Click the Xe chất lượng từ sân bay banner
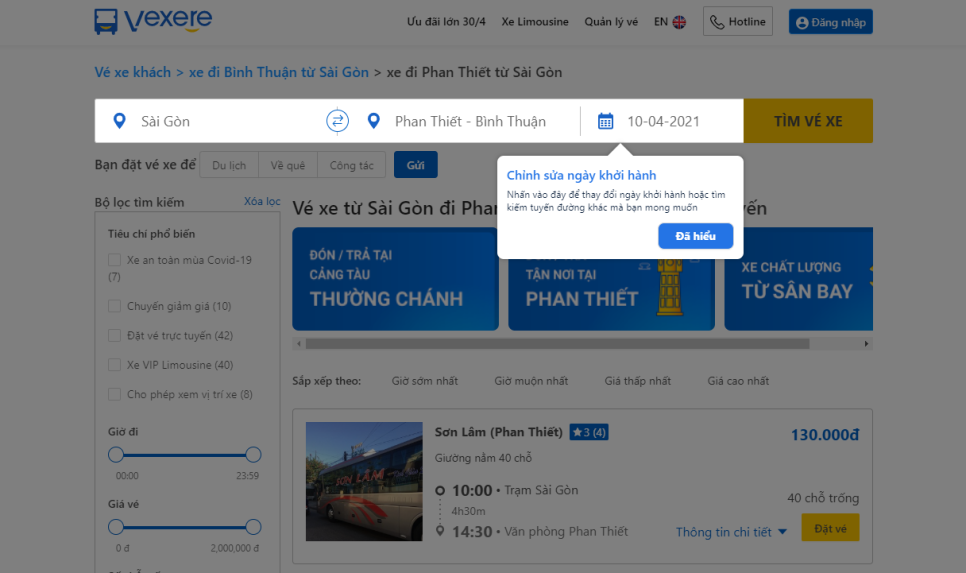Screen dimensions: 966x573 (798, 279)
